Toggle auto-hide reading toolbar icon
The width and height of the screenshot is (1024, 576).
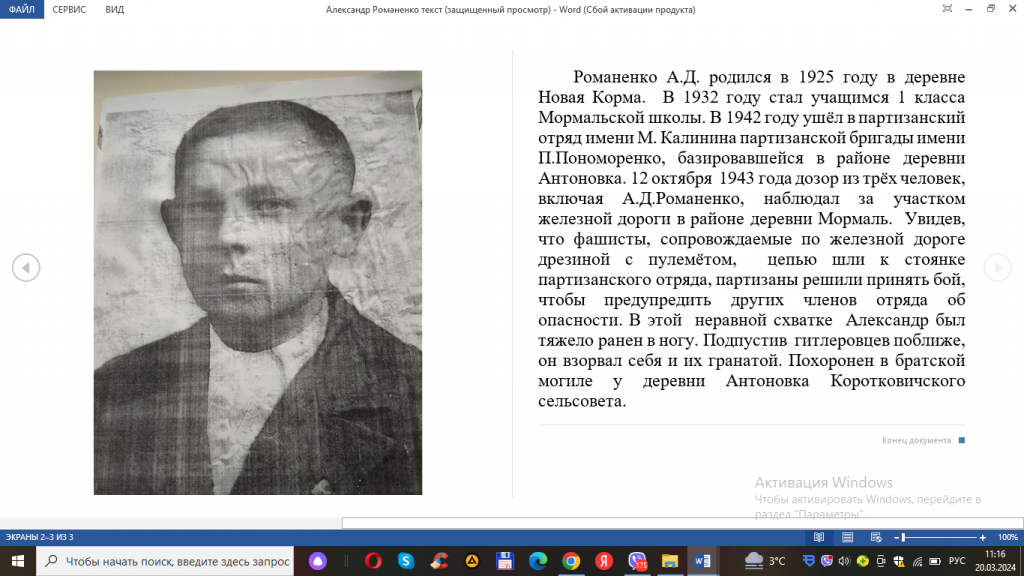(947, 8)
